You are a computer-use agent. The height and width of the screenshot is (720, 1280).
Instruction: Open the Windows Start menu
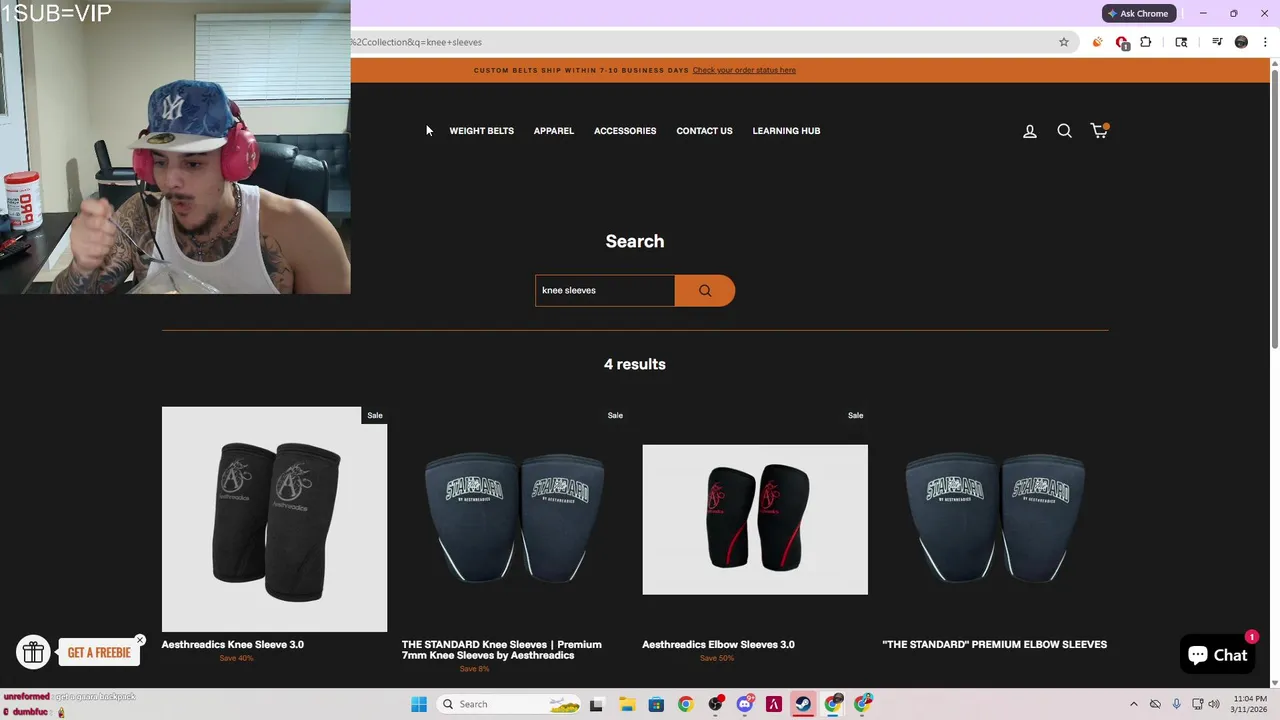pyautogui.click(x=419, y=704)
